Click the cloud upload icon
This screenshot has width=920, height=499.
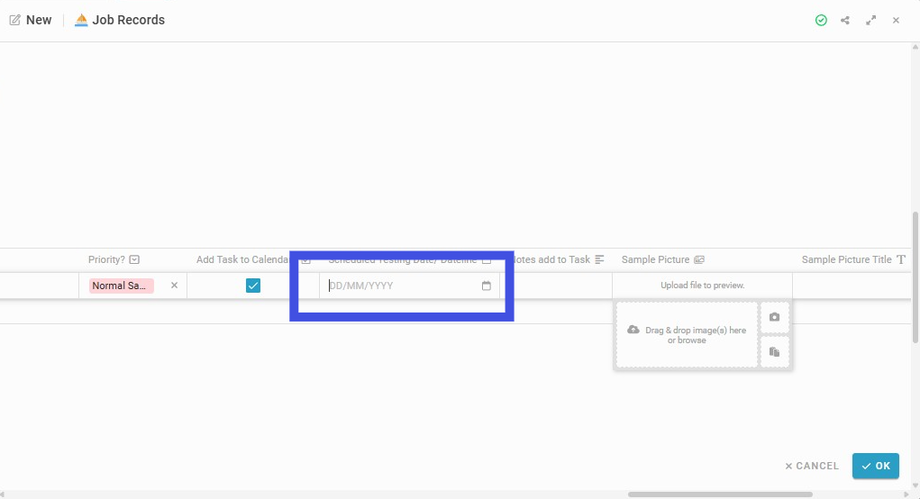[633, 329]
